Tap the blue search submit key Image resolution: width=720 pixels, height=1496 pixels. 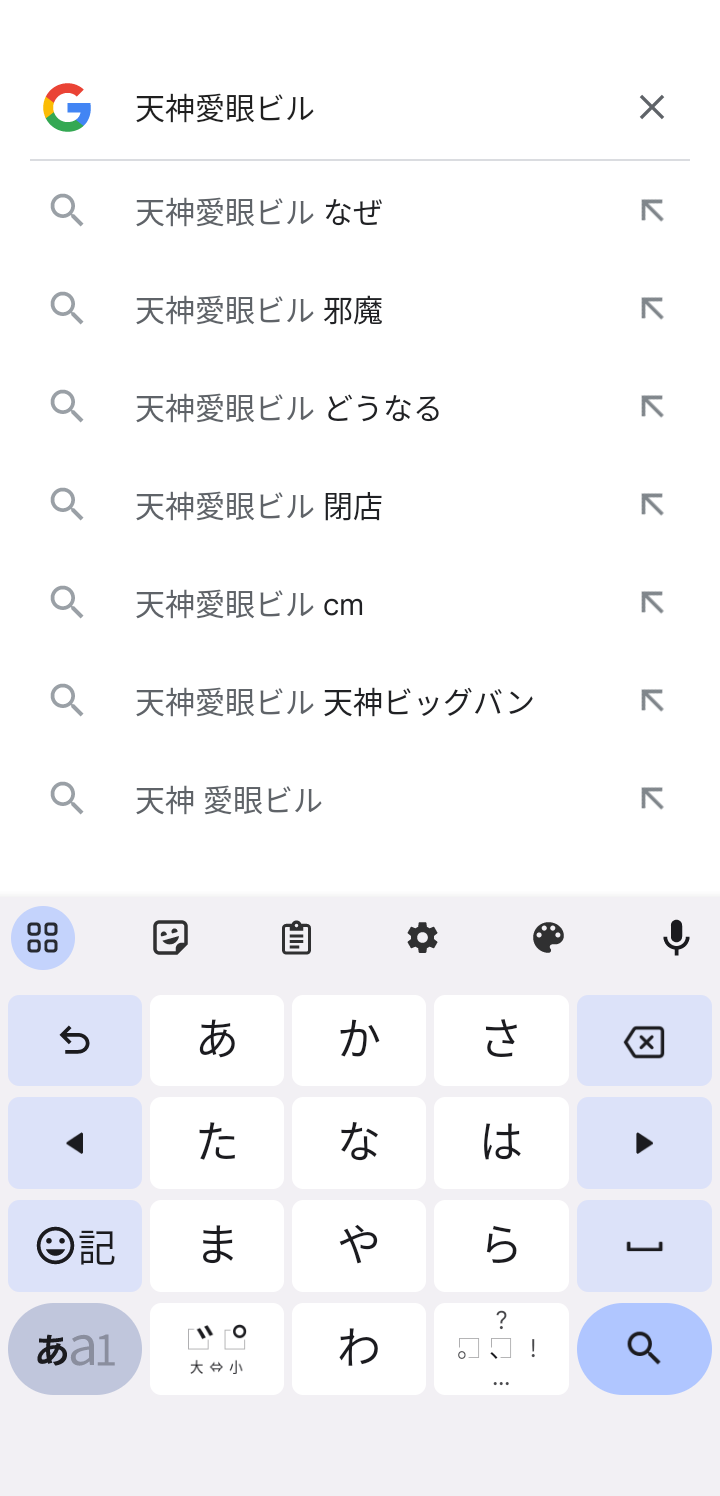point(644,1349)
